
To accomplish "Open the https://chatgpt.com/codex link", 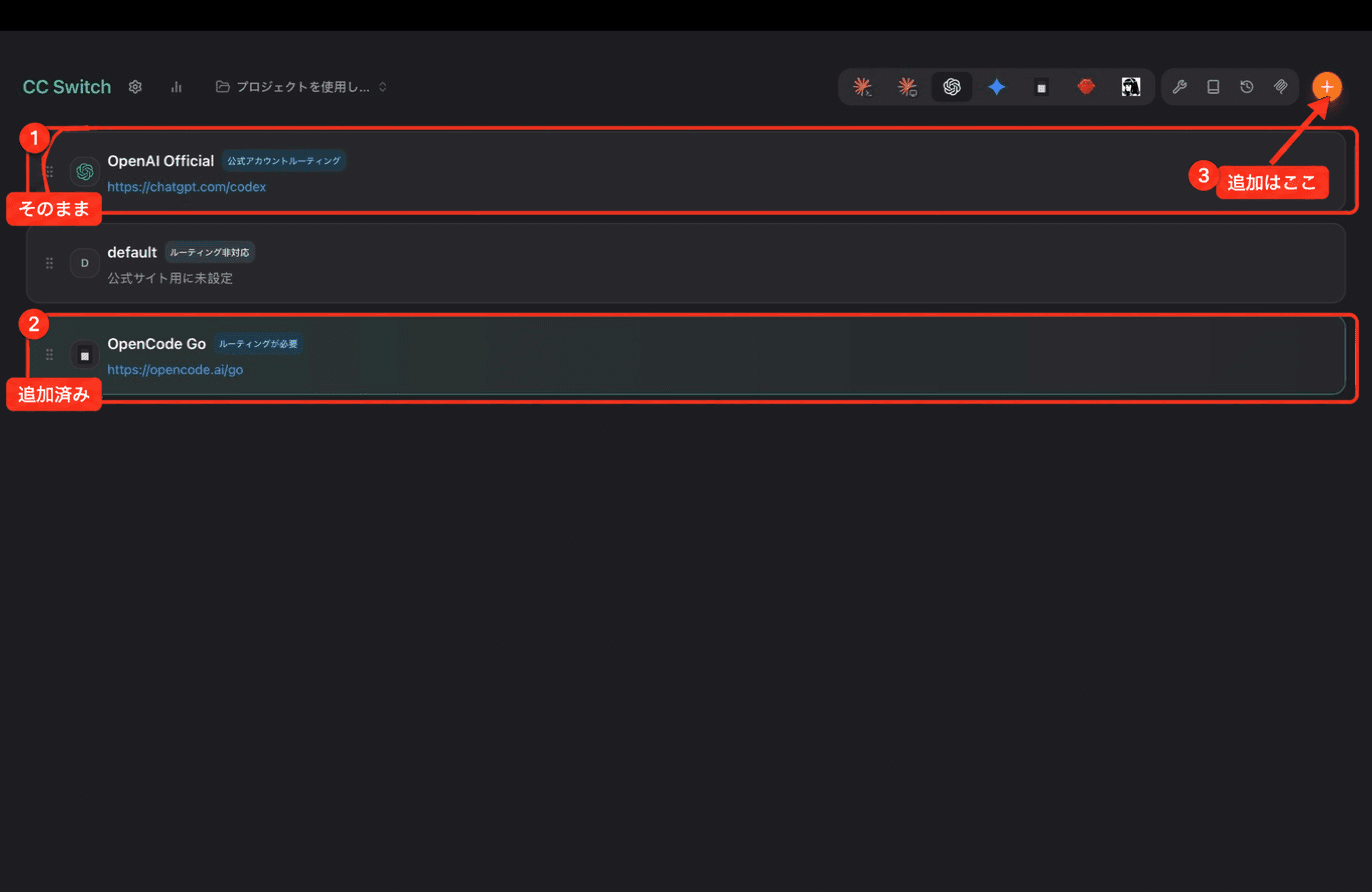I will click(x=187, y=186).
